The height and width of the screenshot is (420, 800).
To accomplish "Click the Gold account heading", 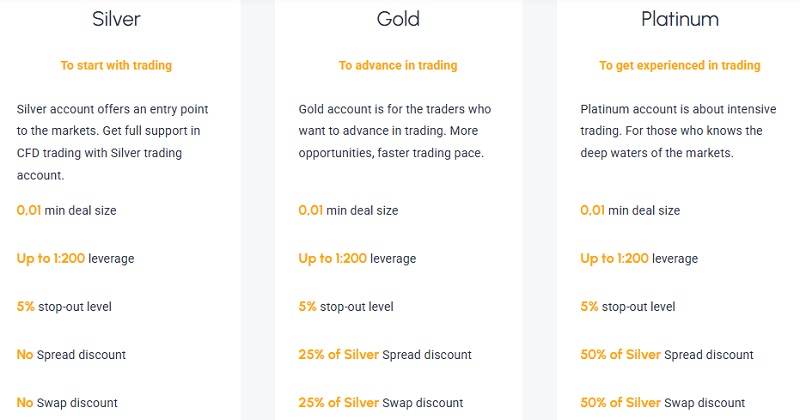I will pyautogui.click(x=398, y=19).
